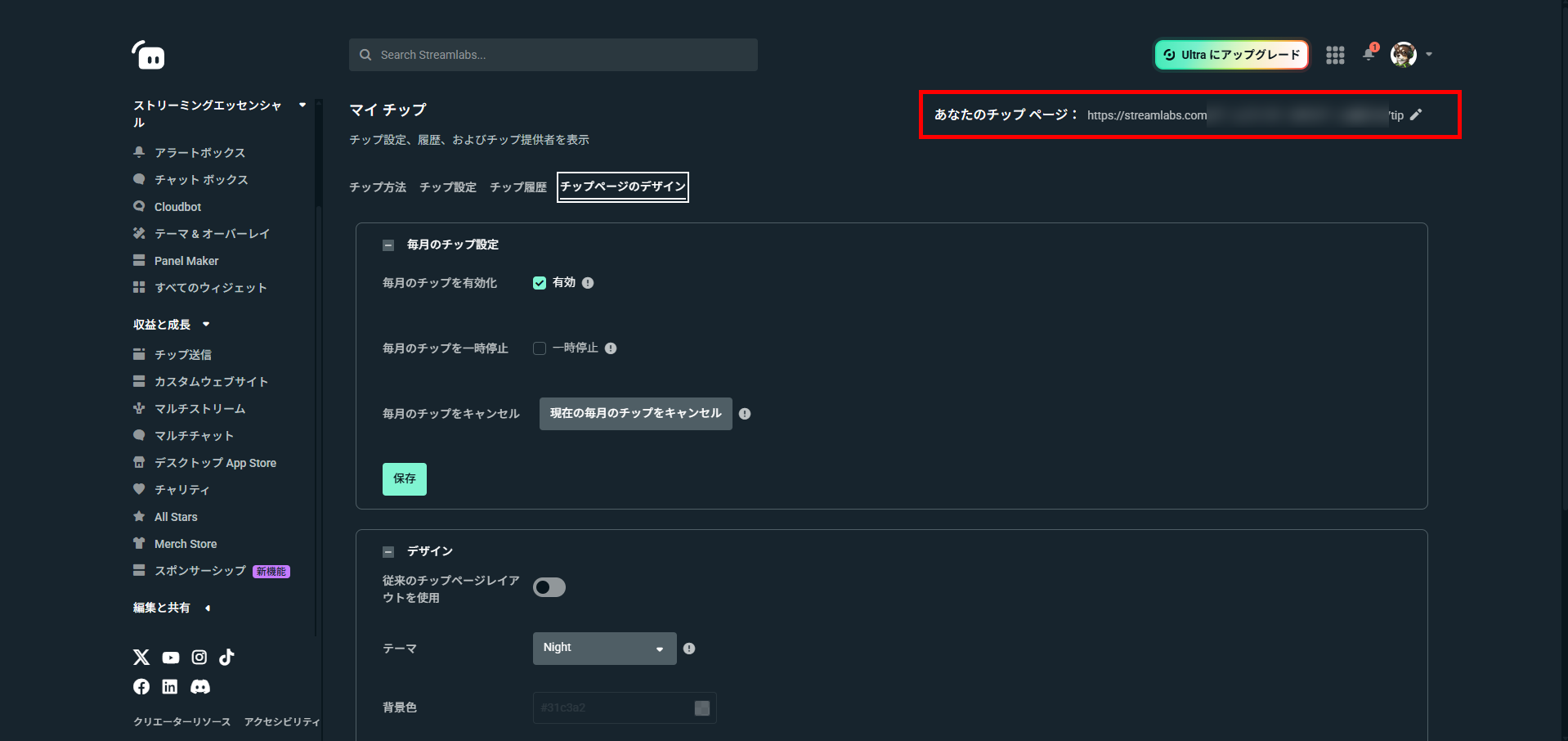The image size is (1568, 741).
Task: Click the alert box bell icon in sidebar
Action: pyautogui.click(x=139, y=152)
